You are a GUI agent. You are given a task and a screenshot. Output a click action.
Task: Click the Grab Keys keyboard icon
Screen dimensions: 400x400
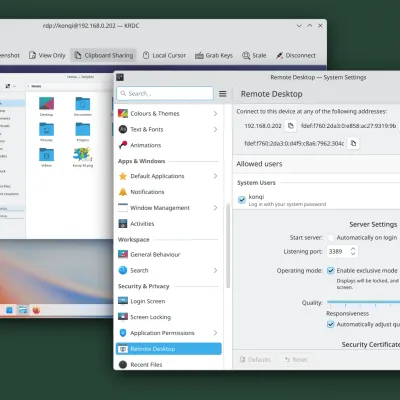click(199, 56)
